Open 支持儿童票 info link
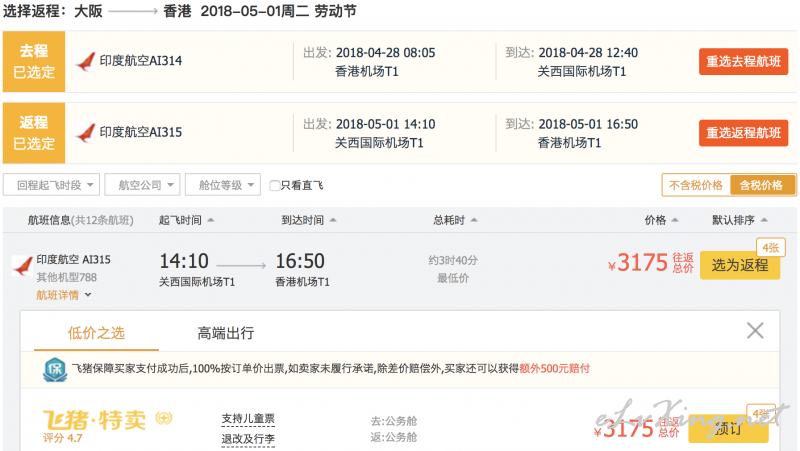This screenshot has height=451, width=800. tap(248, 419)
